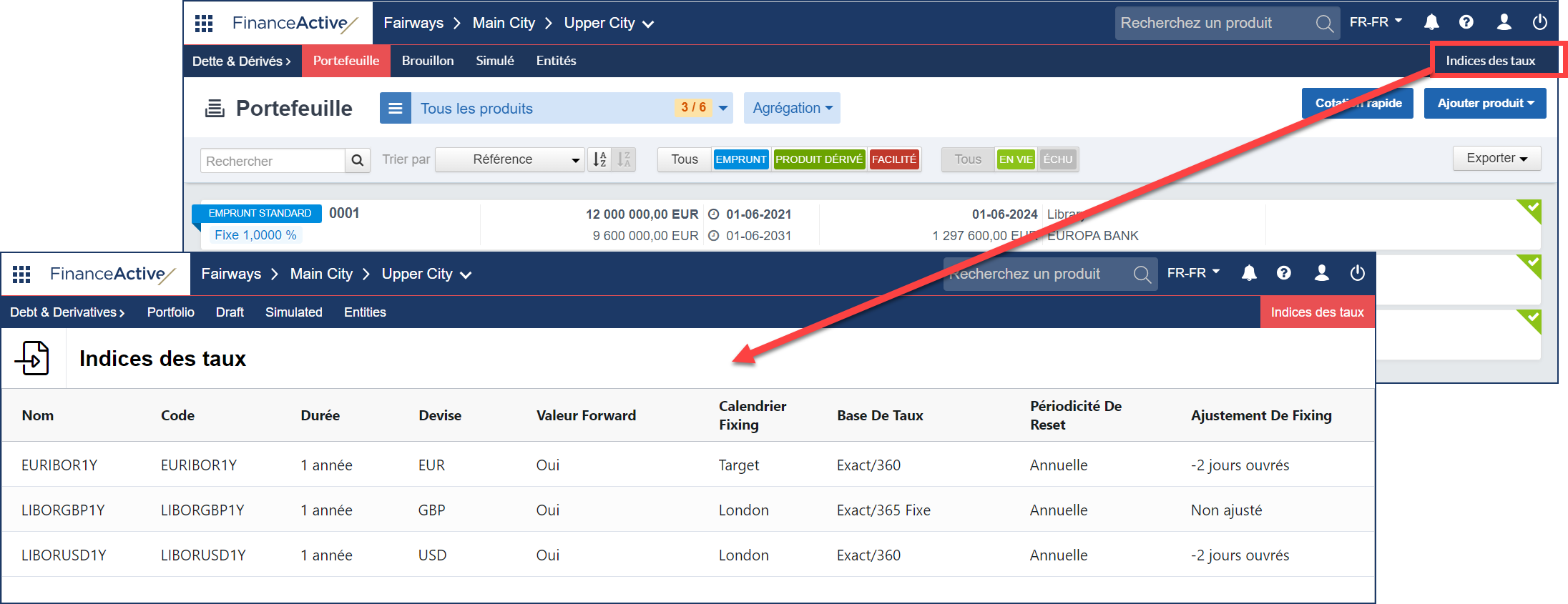The width and height of the screenshot is (1568, 604).
Task: Click the power logout icon in lower header
Action: (x=1357, y=273)
